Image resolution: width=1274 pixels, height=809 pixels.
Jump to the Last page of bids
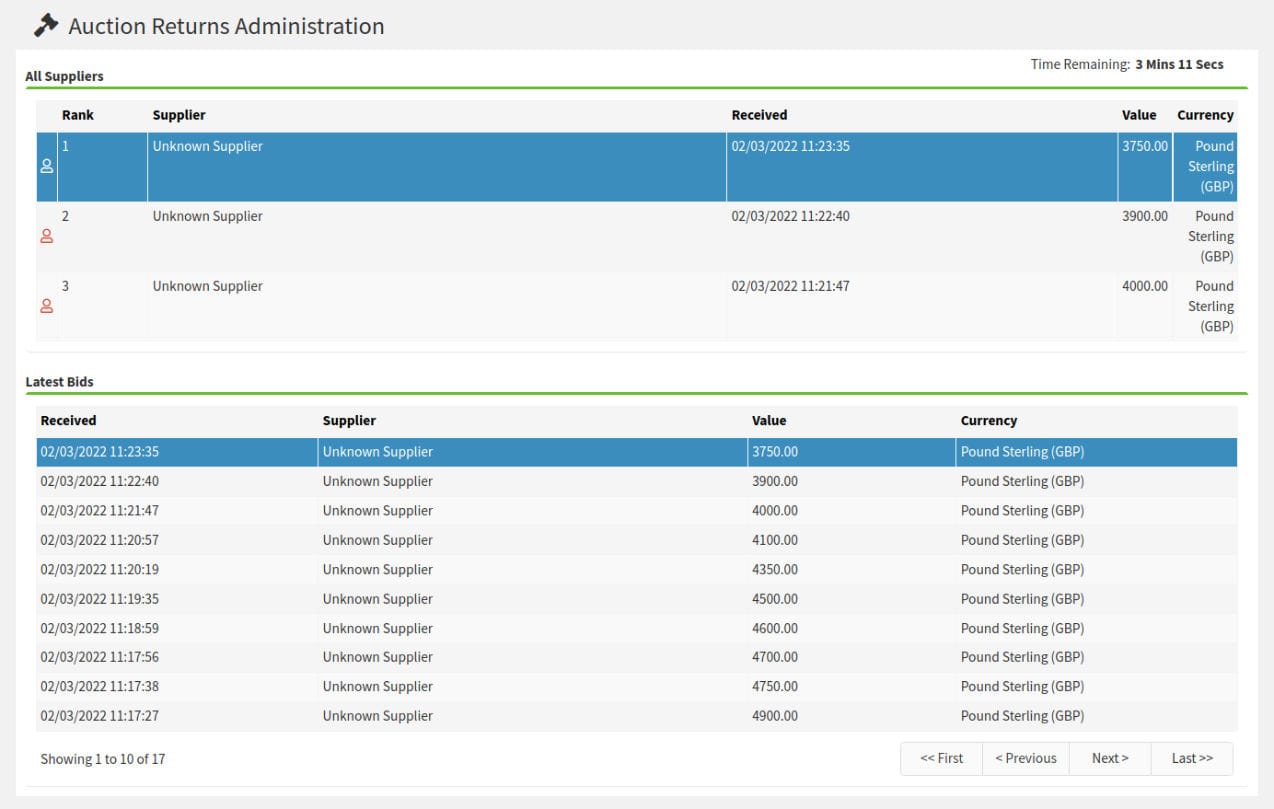(x=1191, y=758)
